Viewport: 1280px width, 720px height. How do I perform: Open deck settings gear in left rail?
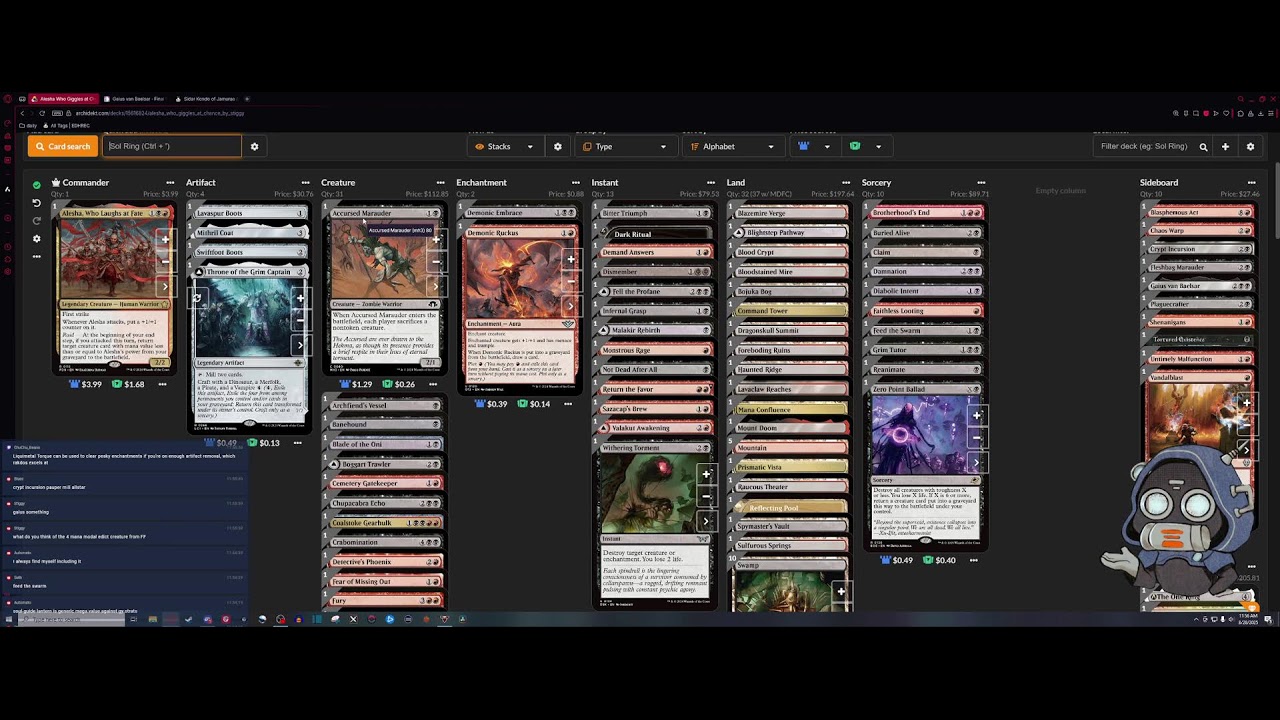pyautogui.click(x=37, y=238)
